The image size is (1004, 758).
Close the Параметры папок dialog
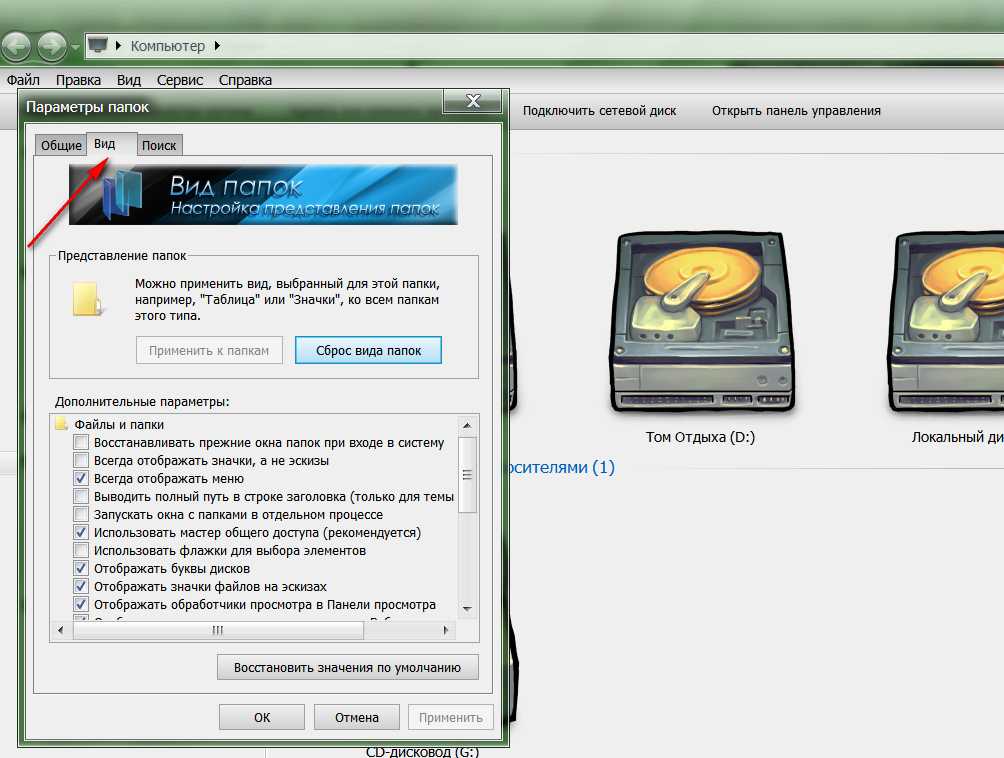[x=471, y=101]
